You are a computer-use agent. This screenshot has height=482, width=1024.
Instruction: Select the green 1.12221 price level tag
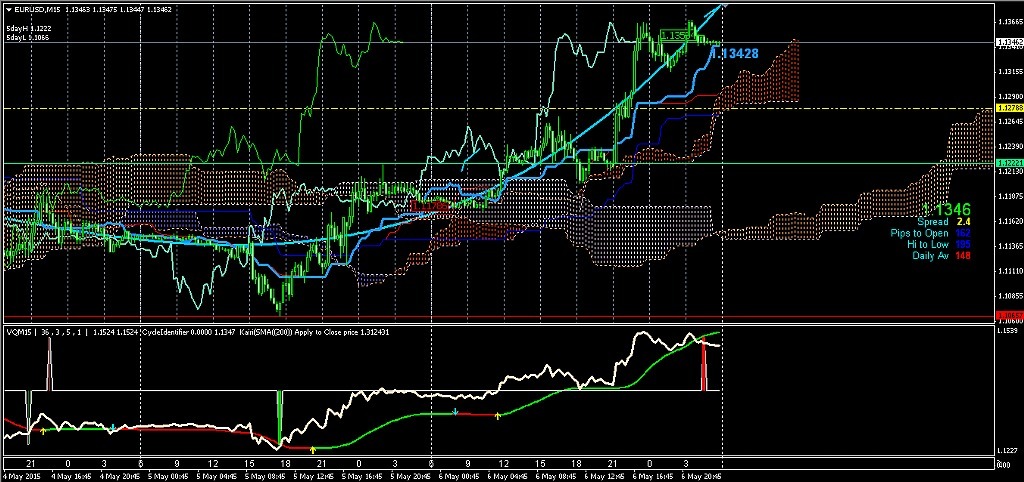(1009, 163)
